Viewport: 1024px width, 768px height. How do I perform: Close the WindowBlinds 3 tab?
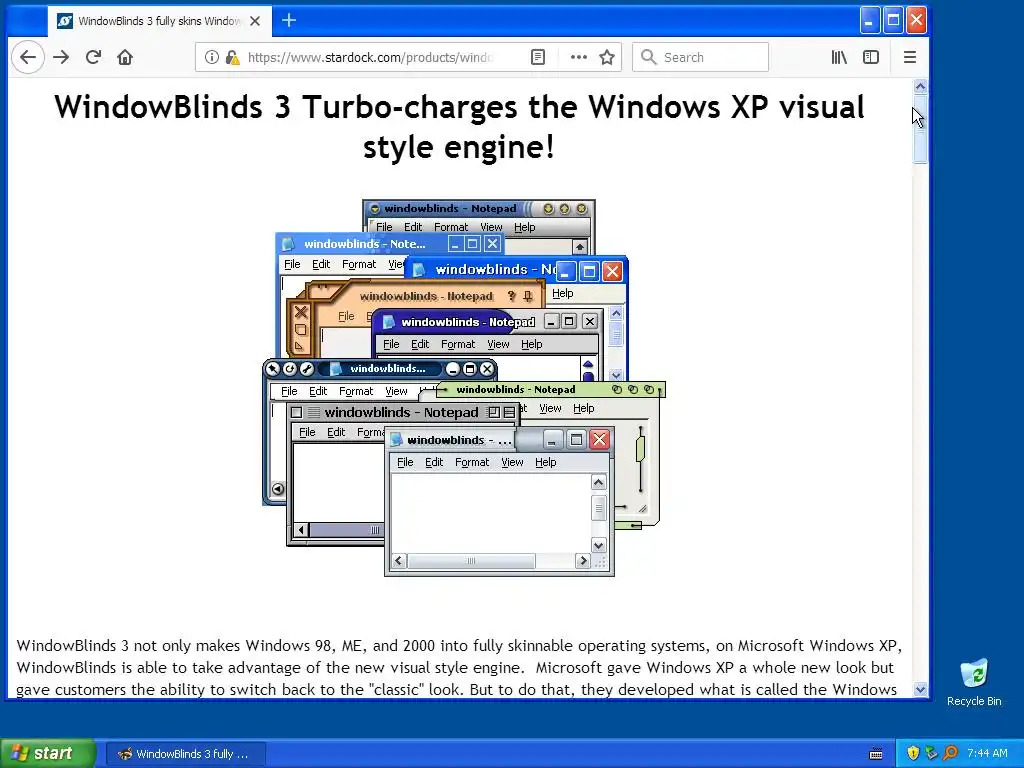(255, 21)
